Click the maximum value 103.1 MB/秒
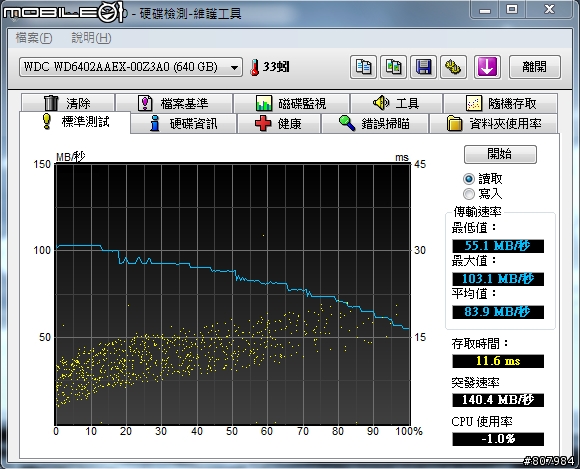580x469 pixels. pos(498,279)
